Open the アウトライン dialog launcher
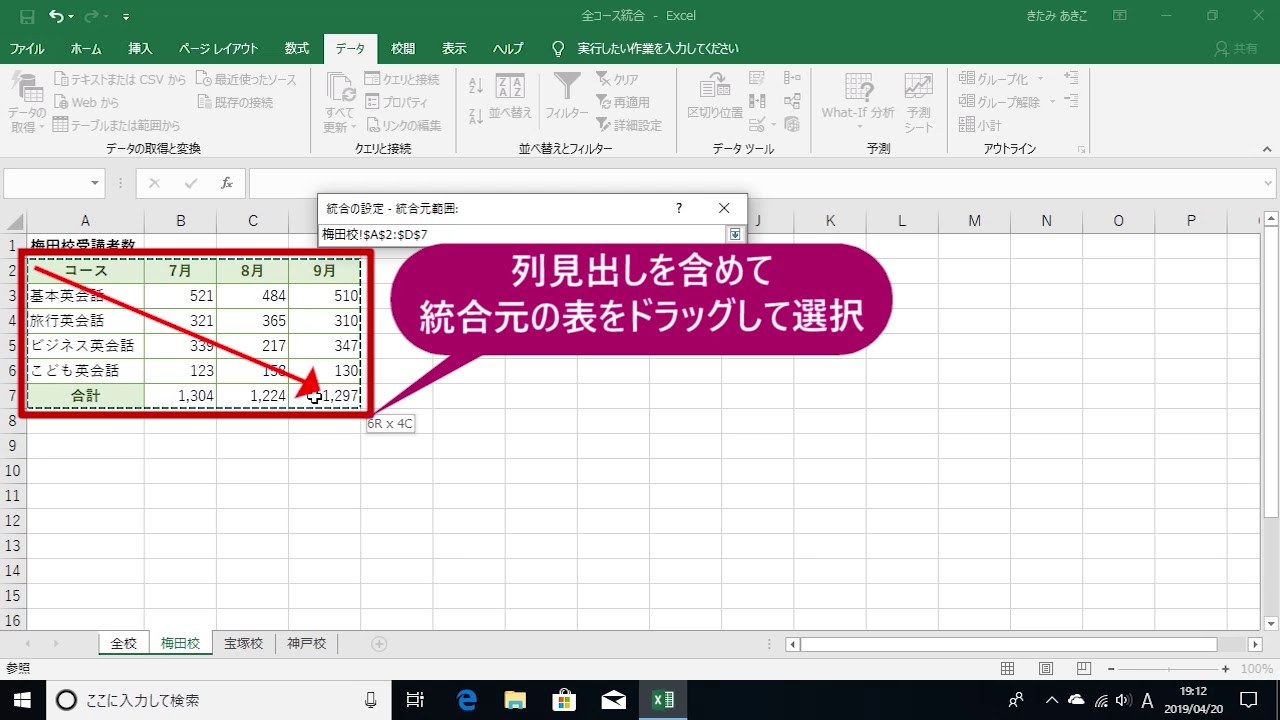1280x720 pixels. click(x=1081, y=149)
